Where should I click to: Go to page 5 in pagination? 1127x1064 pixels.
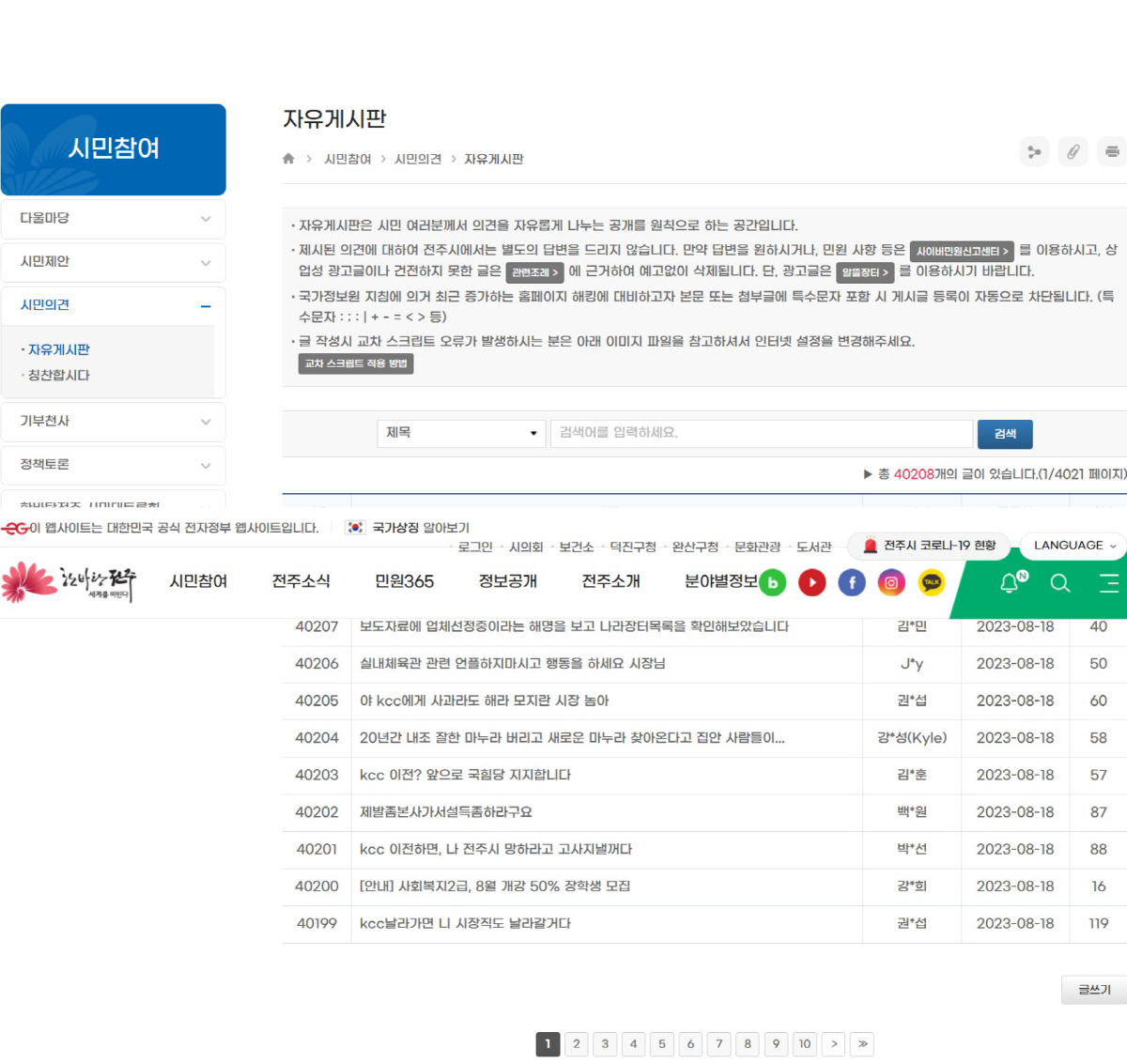(662, 1044)
